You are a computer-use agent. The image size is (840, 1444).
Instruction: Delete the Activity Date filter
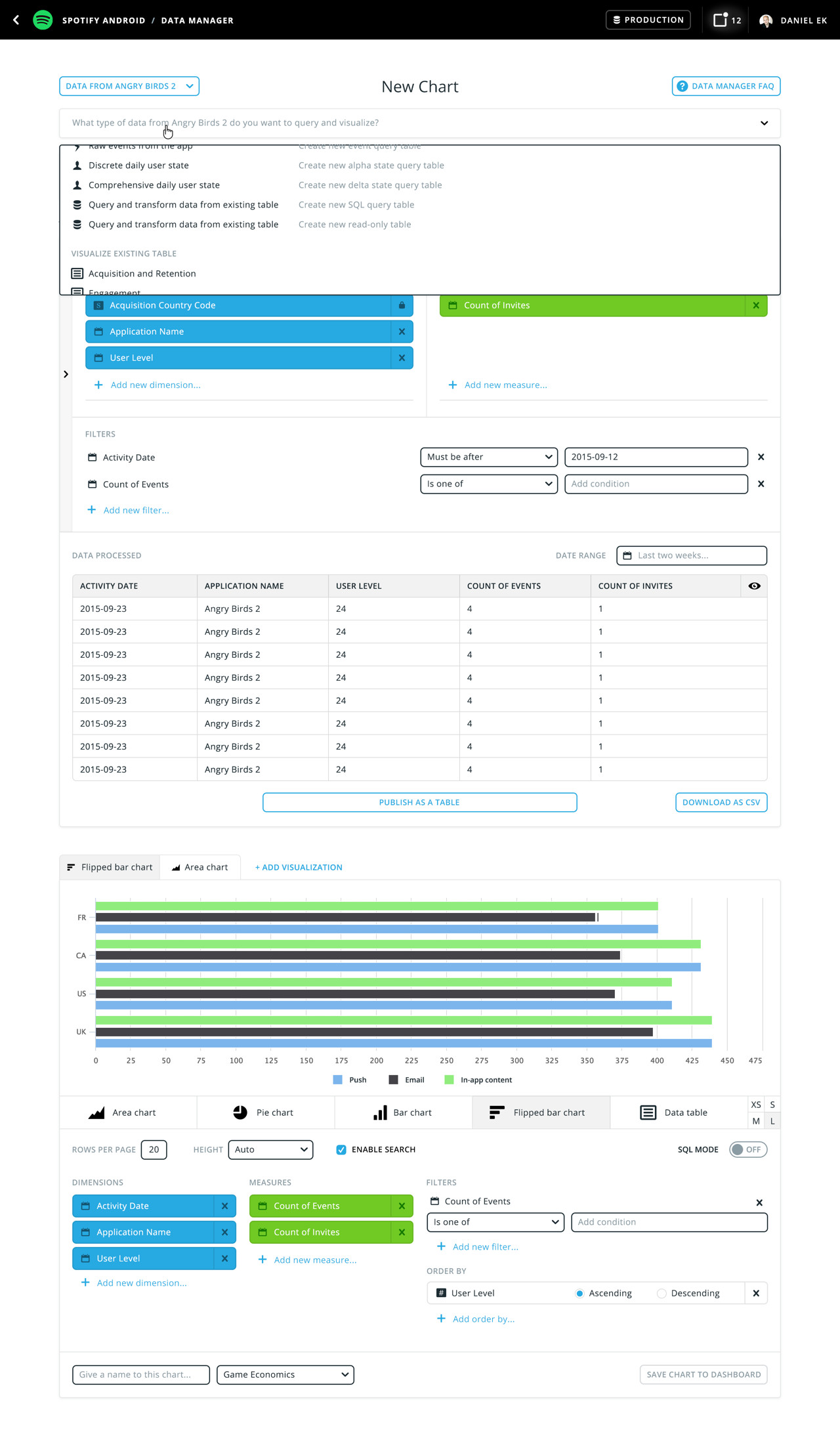[x=761, y=457]
